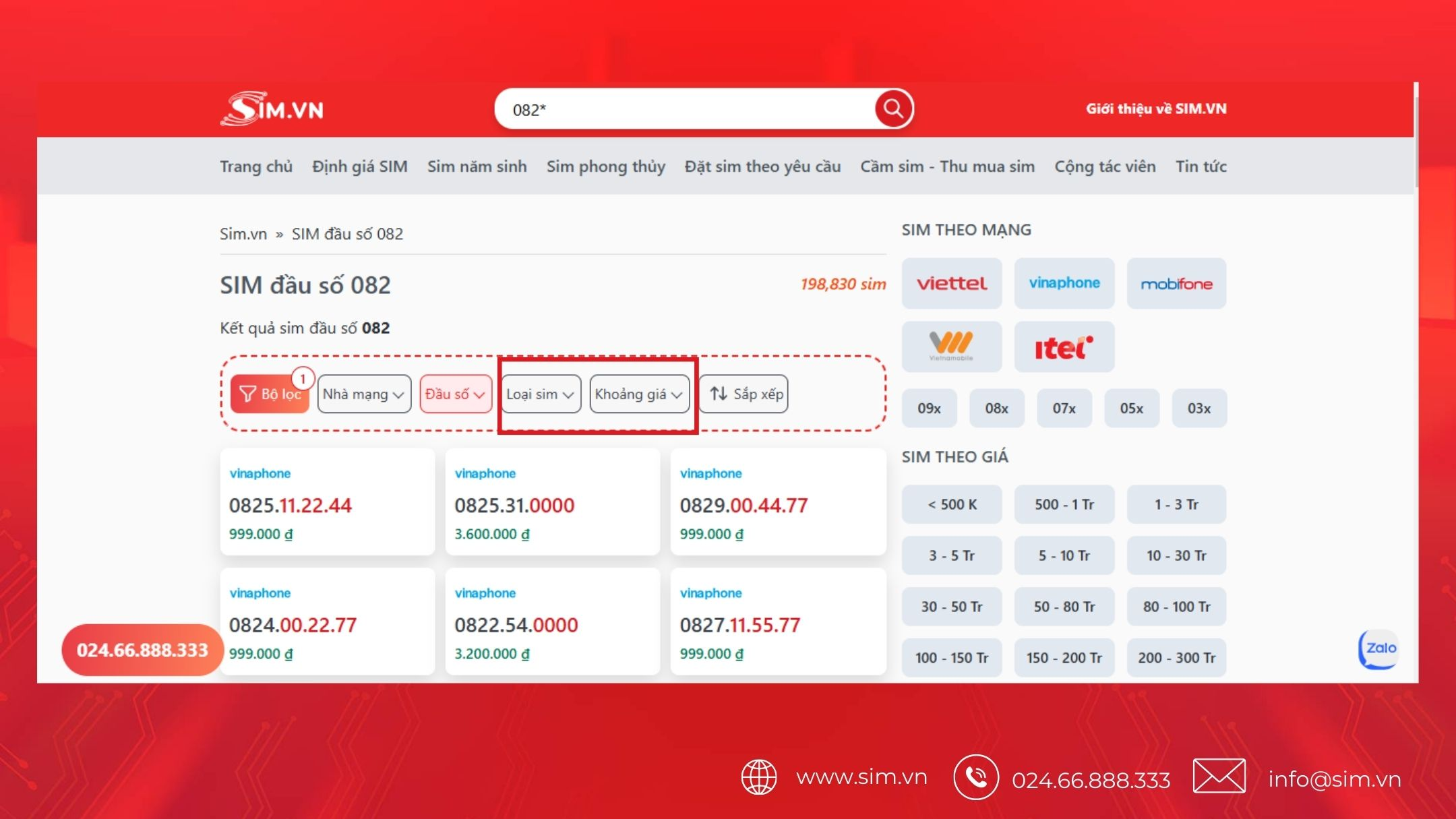Open SIM card 0827.11.55.77
The height and width of the screenshot is (819, 1456).
coord(778,621)
